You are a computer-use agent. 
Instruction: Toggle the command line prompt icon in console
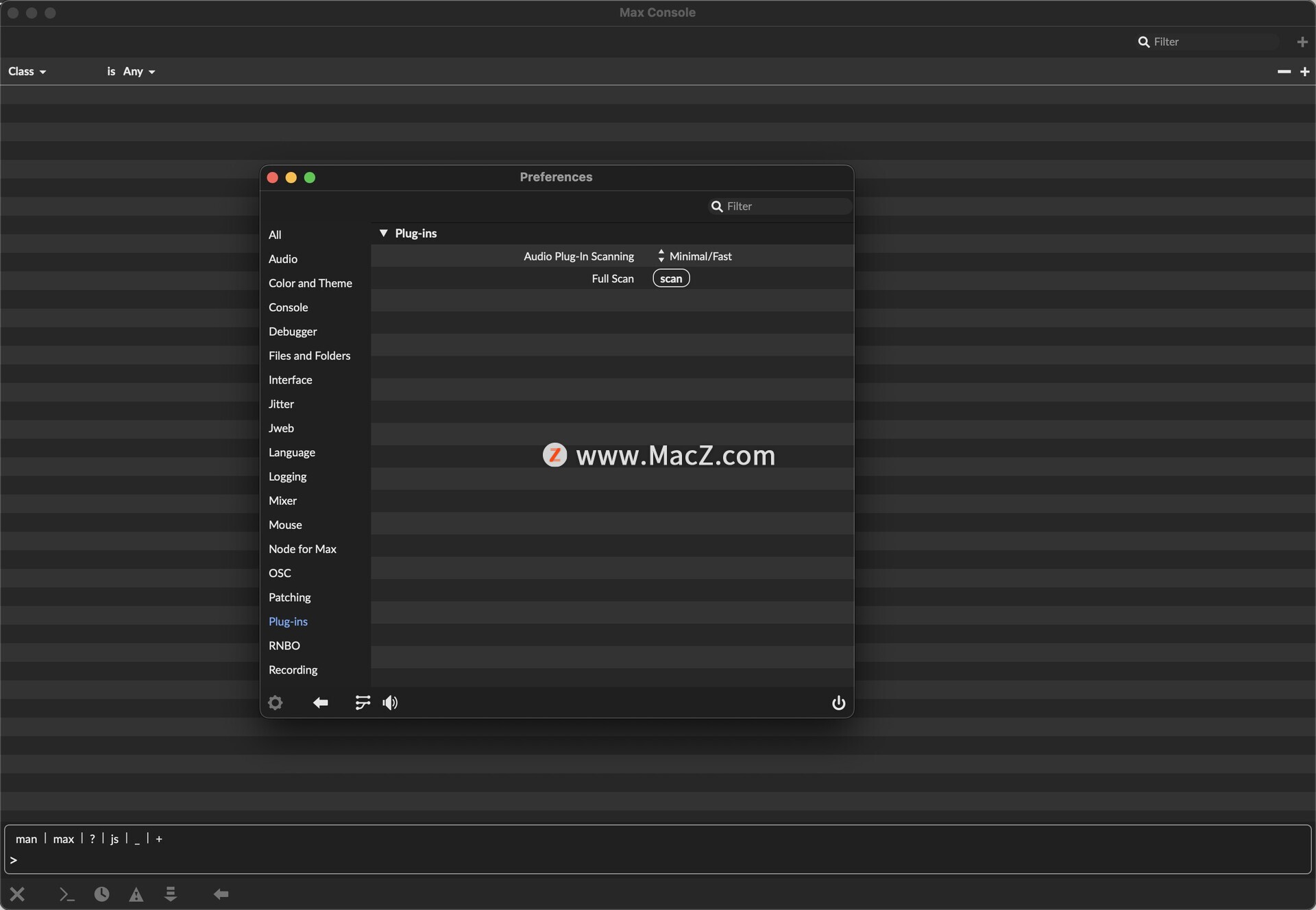[66, 894]
